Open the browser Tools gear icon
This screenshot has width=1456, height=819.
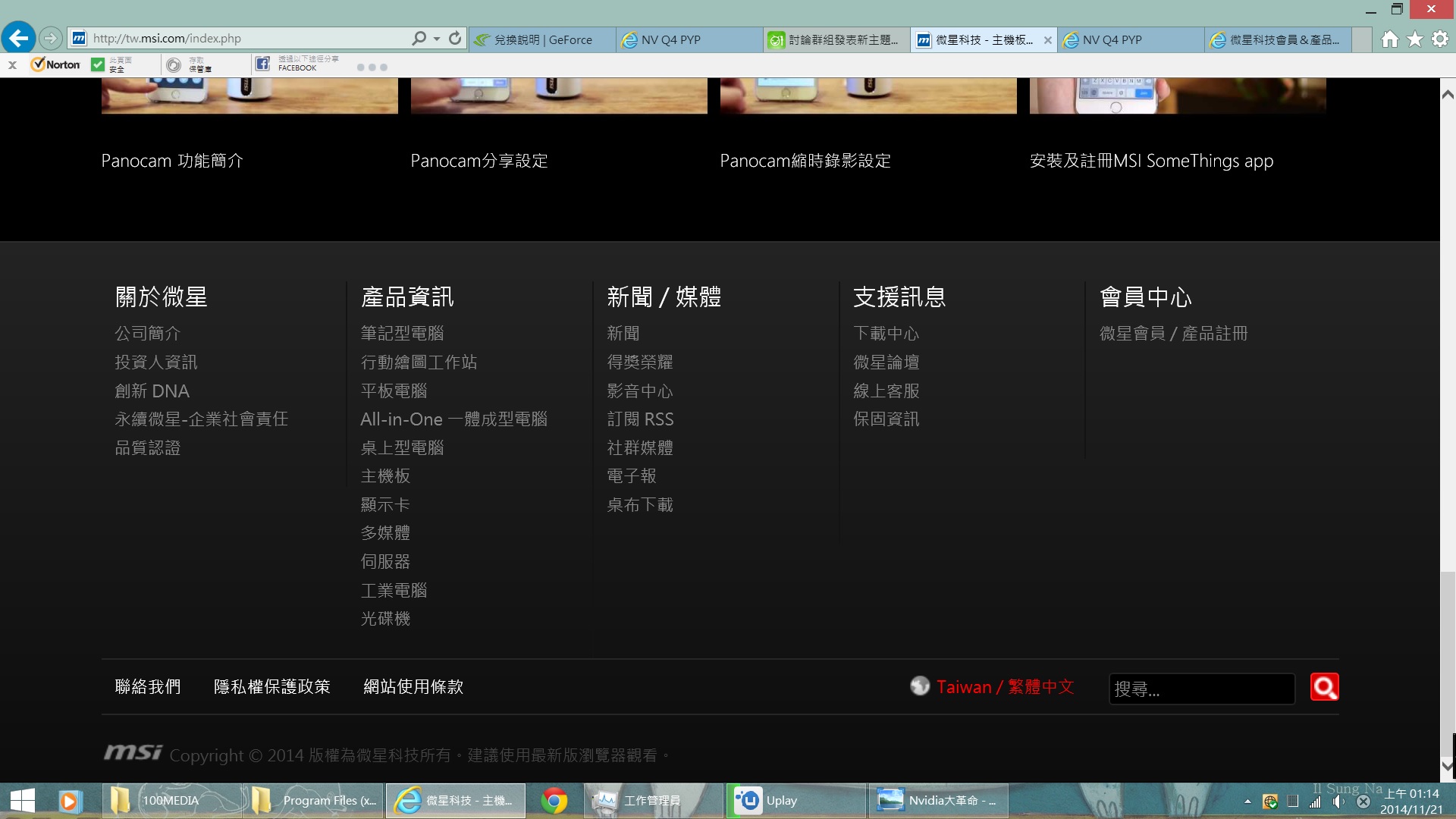click(1440, 39)
